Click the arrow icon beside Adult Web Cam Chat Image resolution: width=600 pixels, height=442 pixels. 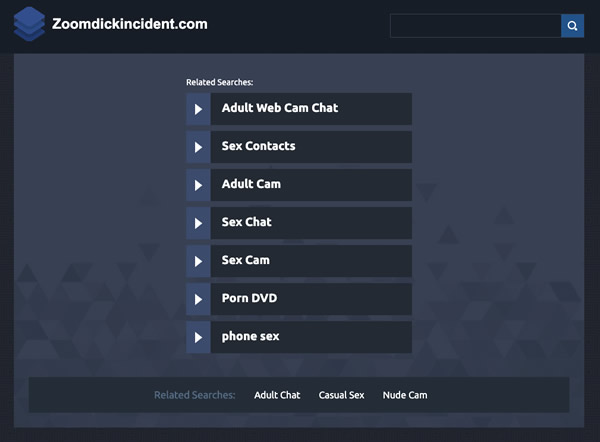point(198,109)
